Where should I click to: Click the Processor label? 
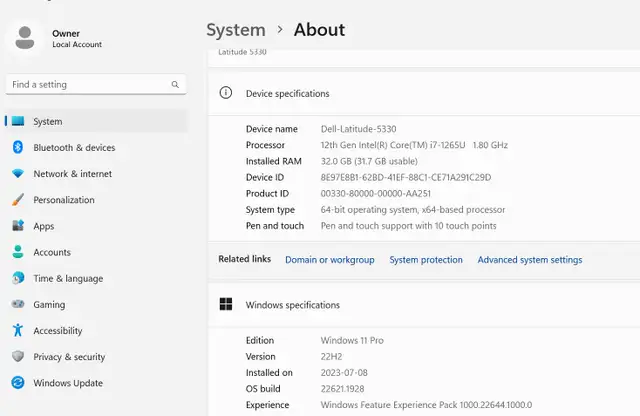click(x=265, y=145)
